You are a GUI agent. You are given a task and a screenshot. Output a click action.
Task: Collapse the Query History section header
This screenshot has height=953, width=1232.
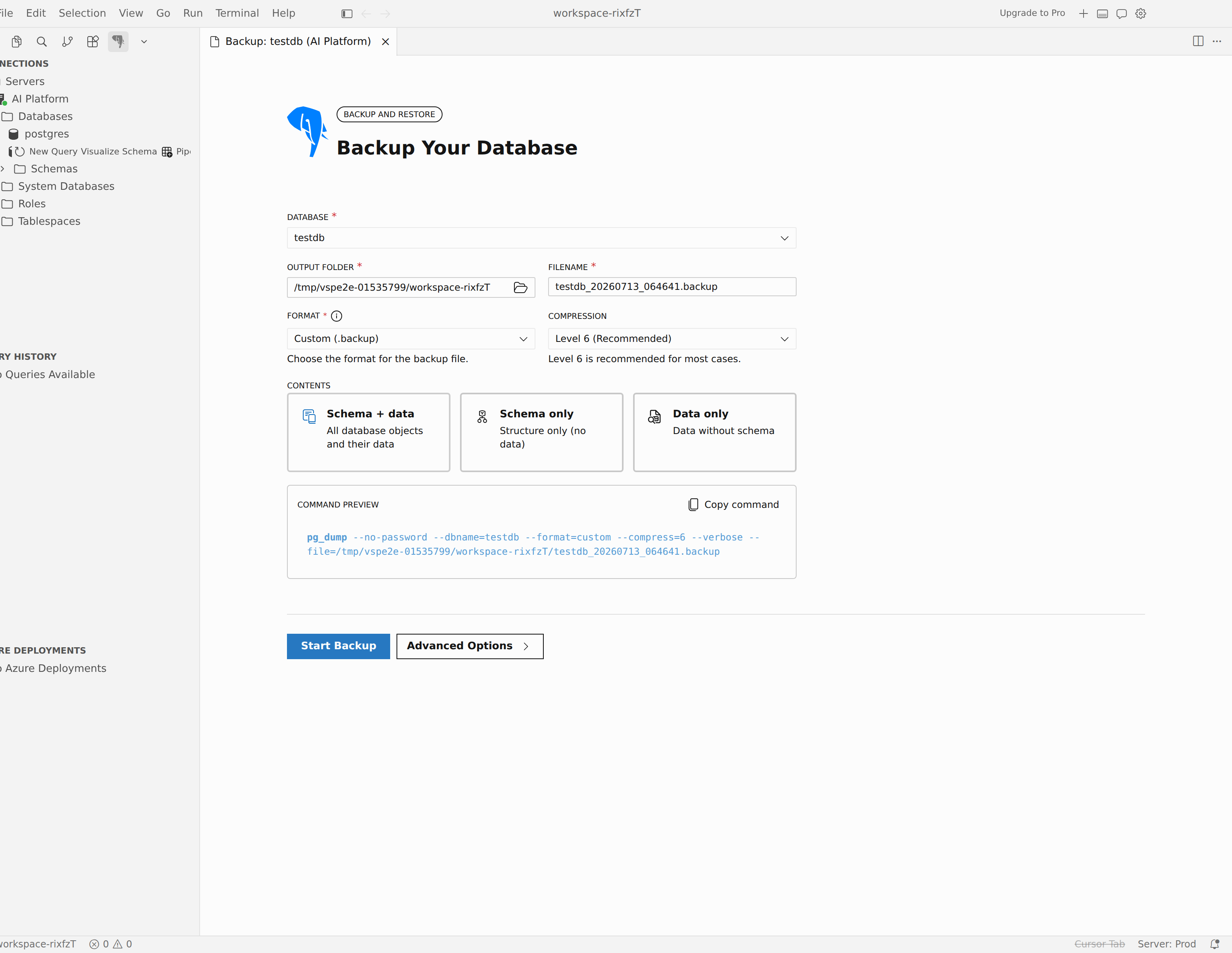coord(28,357)
